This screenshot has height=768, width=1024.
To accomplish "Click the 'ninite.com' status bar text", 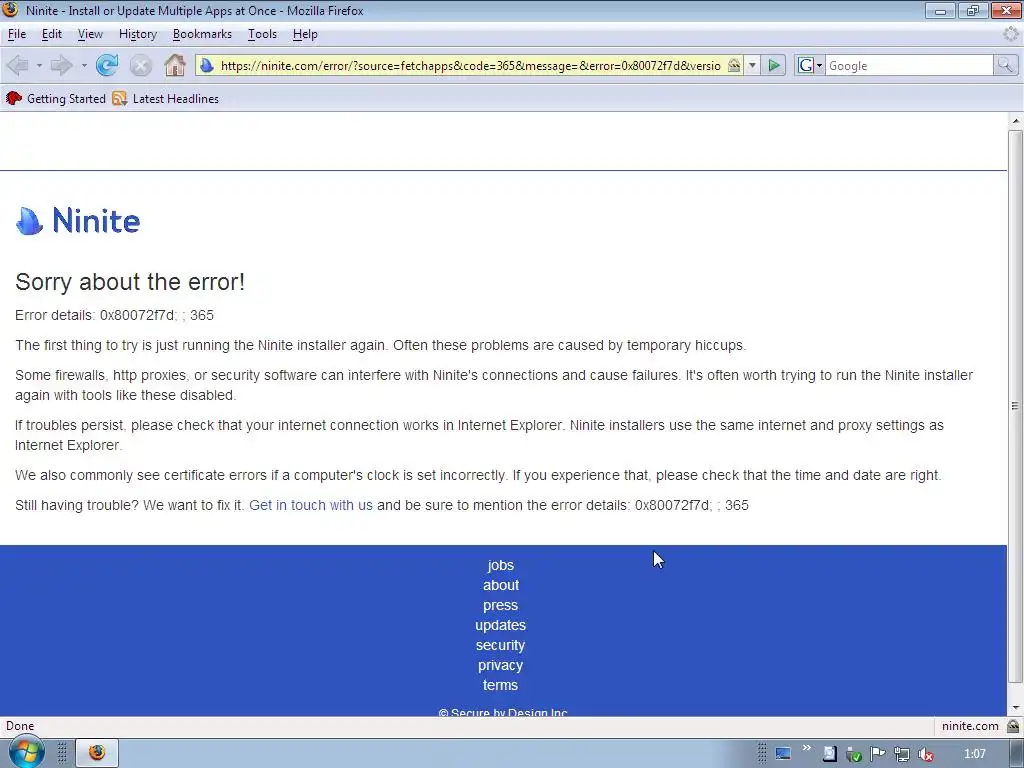I will pos(970,726).
